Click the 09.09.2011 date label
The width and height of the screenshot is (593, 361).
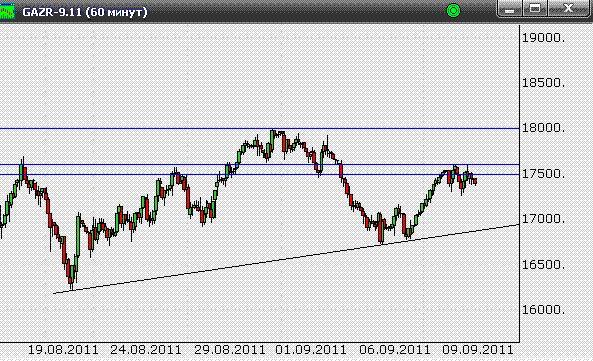tap(478, 350)
